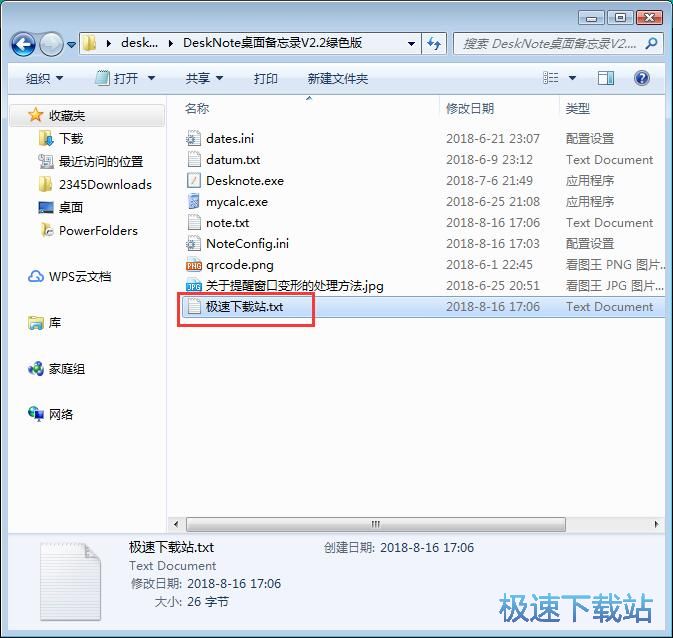
Task: Select the file name Desknote.exe
Action: point(245,180)
